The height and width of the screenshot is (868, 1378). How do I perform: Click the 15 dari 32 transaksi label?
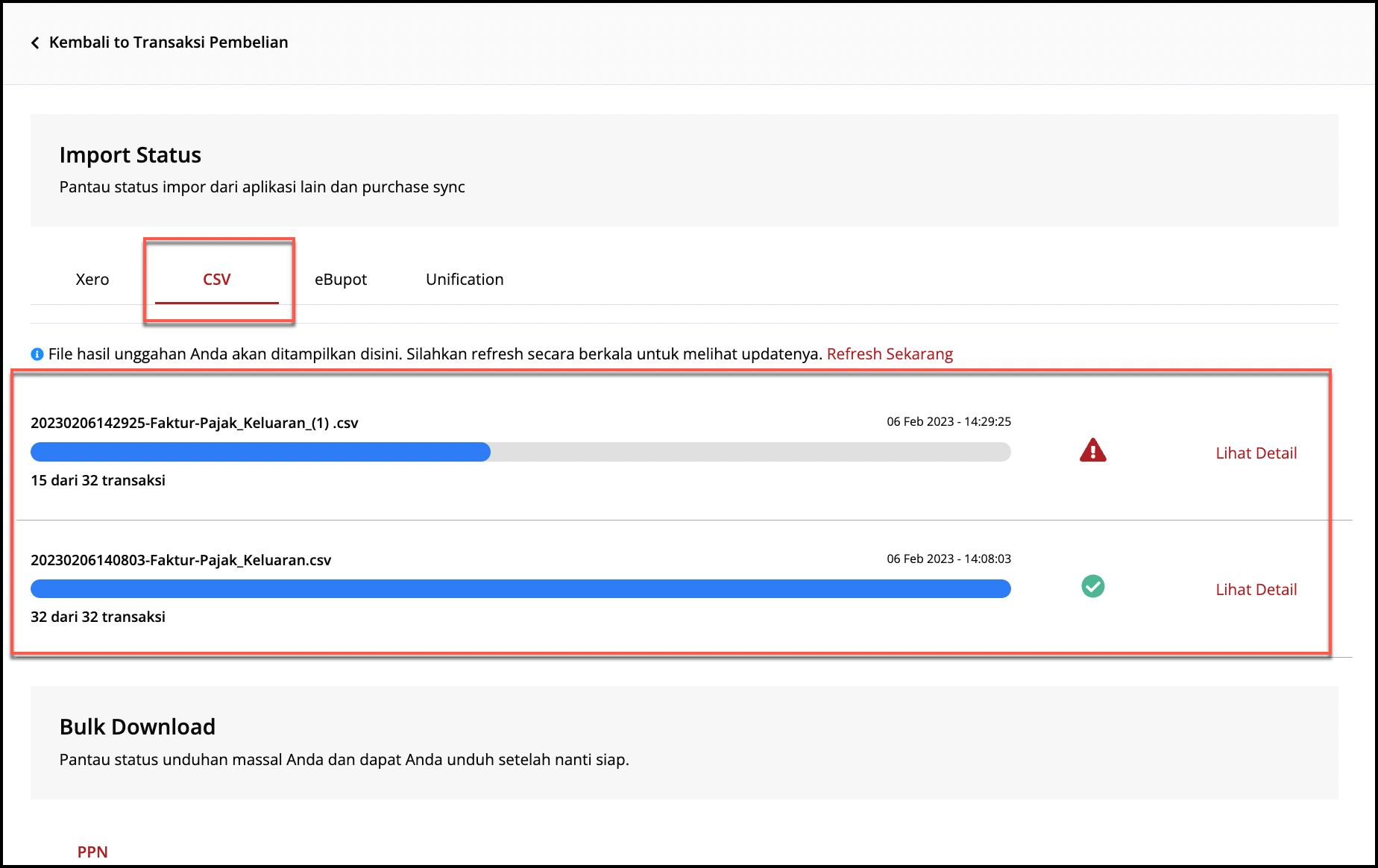98,481
